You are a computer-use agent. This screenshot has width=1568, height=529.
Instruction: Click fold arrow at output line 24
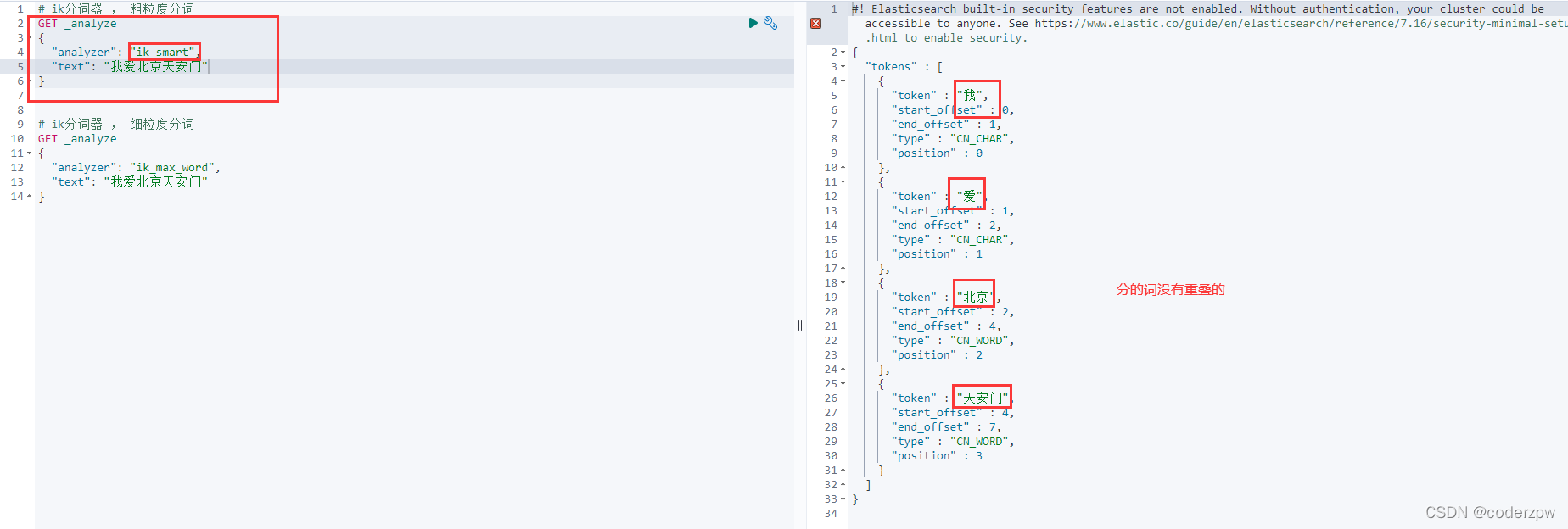coord(843,370)
